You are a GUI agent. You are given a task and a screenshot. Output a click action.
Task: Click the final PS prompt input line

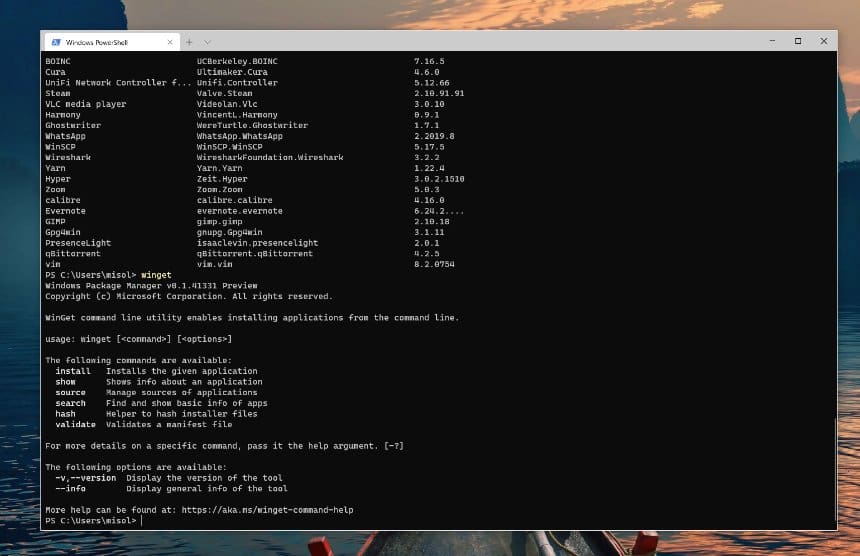[93, 521]
